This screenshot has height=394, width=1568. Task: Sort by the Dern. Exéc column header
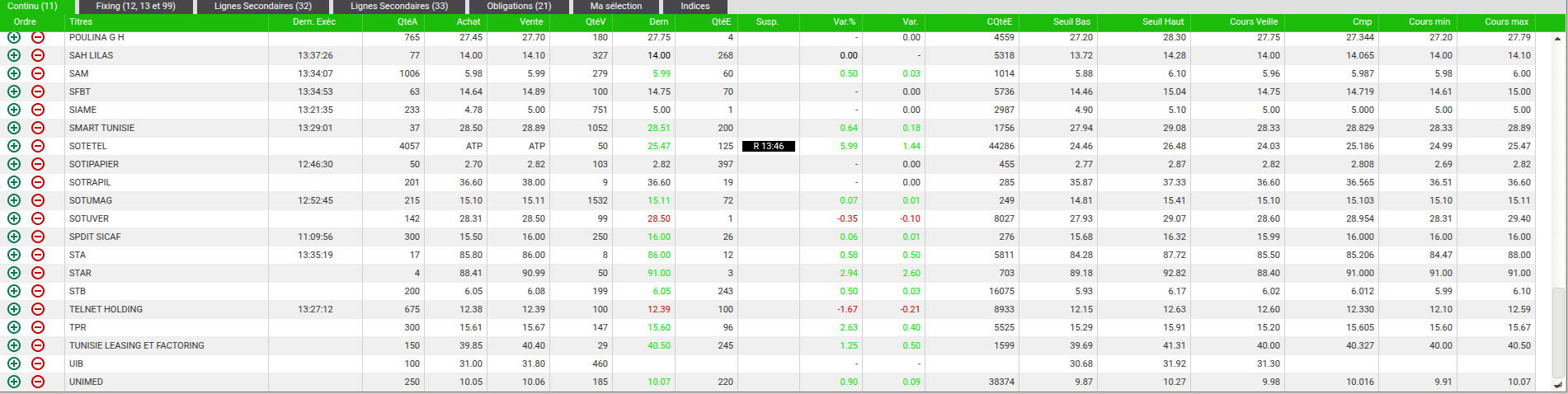315,21
